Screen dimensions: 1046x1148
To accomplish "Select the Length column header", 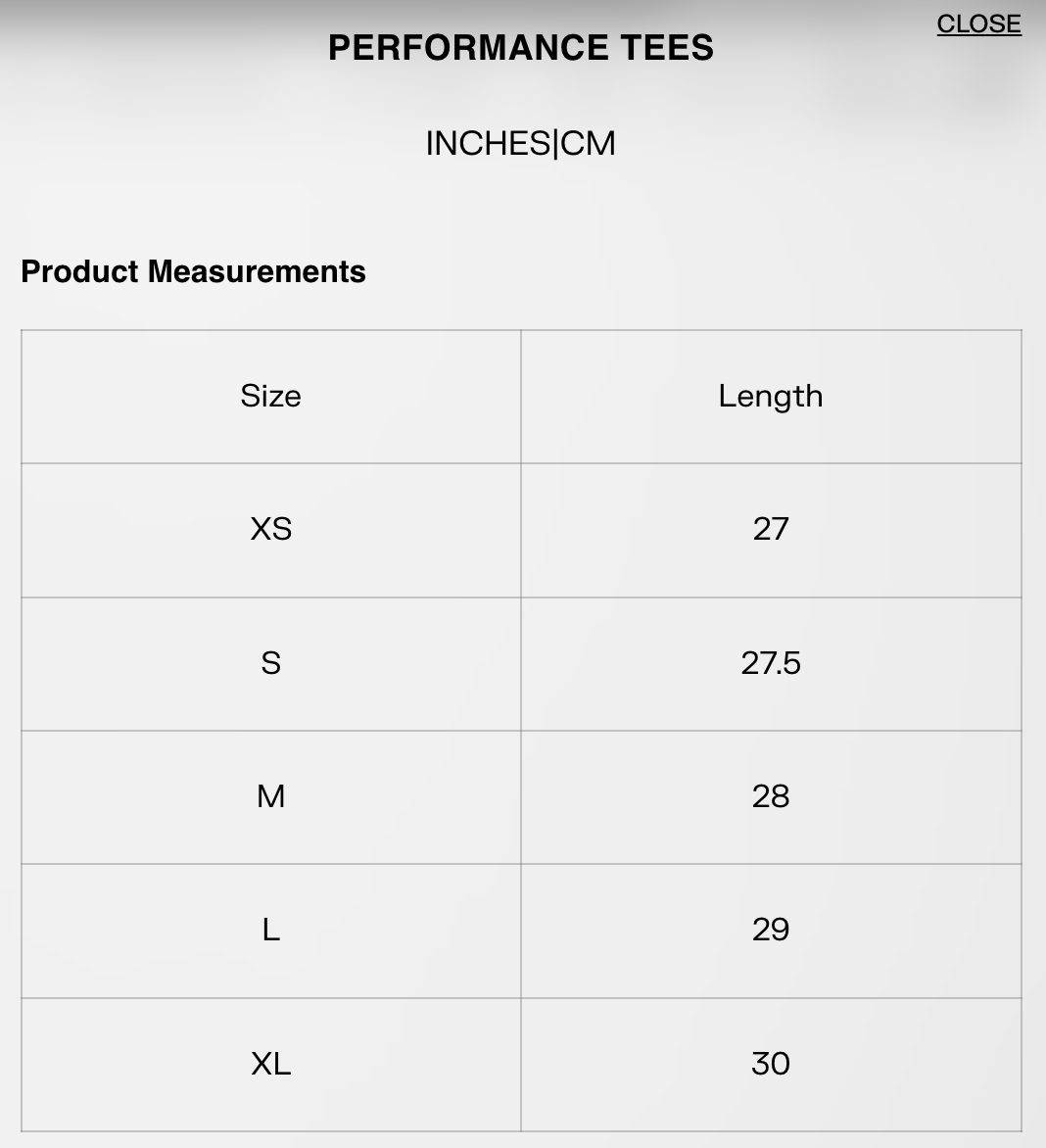I will coord(771,396).
